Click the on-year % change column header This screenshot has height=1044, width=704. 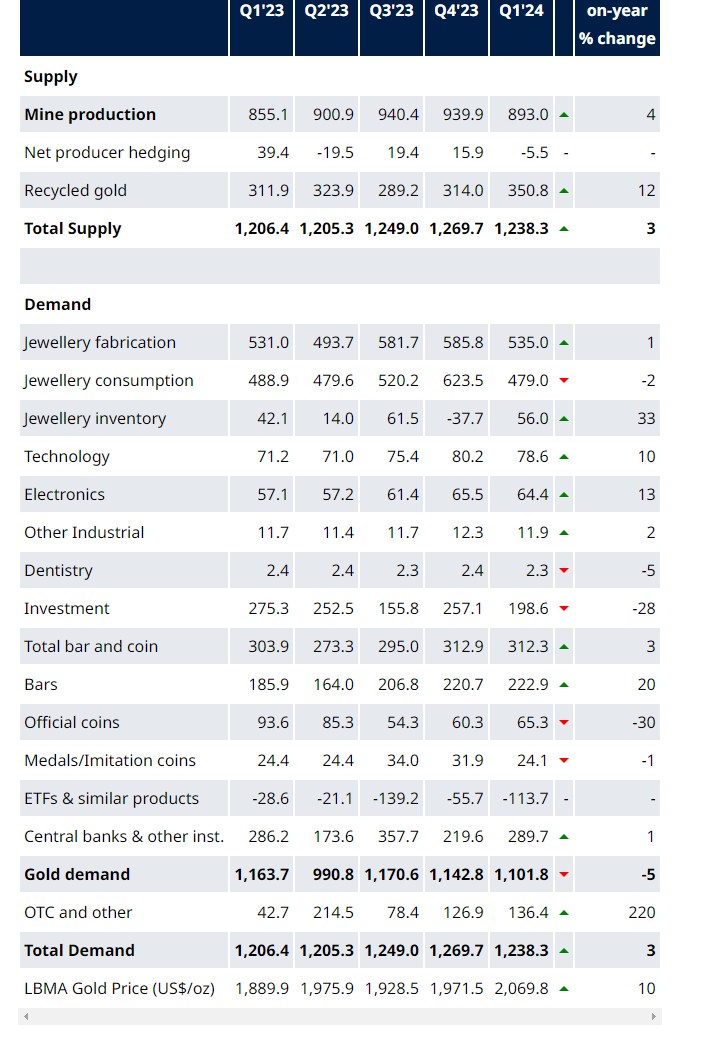[617, 25]
